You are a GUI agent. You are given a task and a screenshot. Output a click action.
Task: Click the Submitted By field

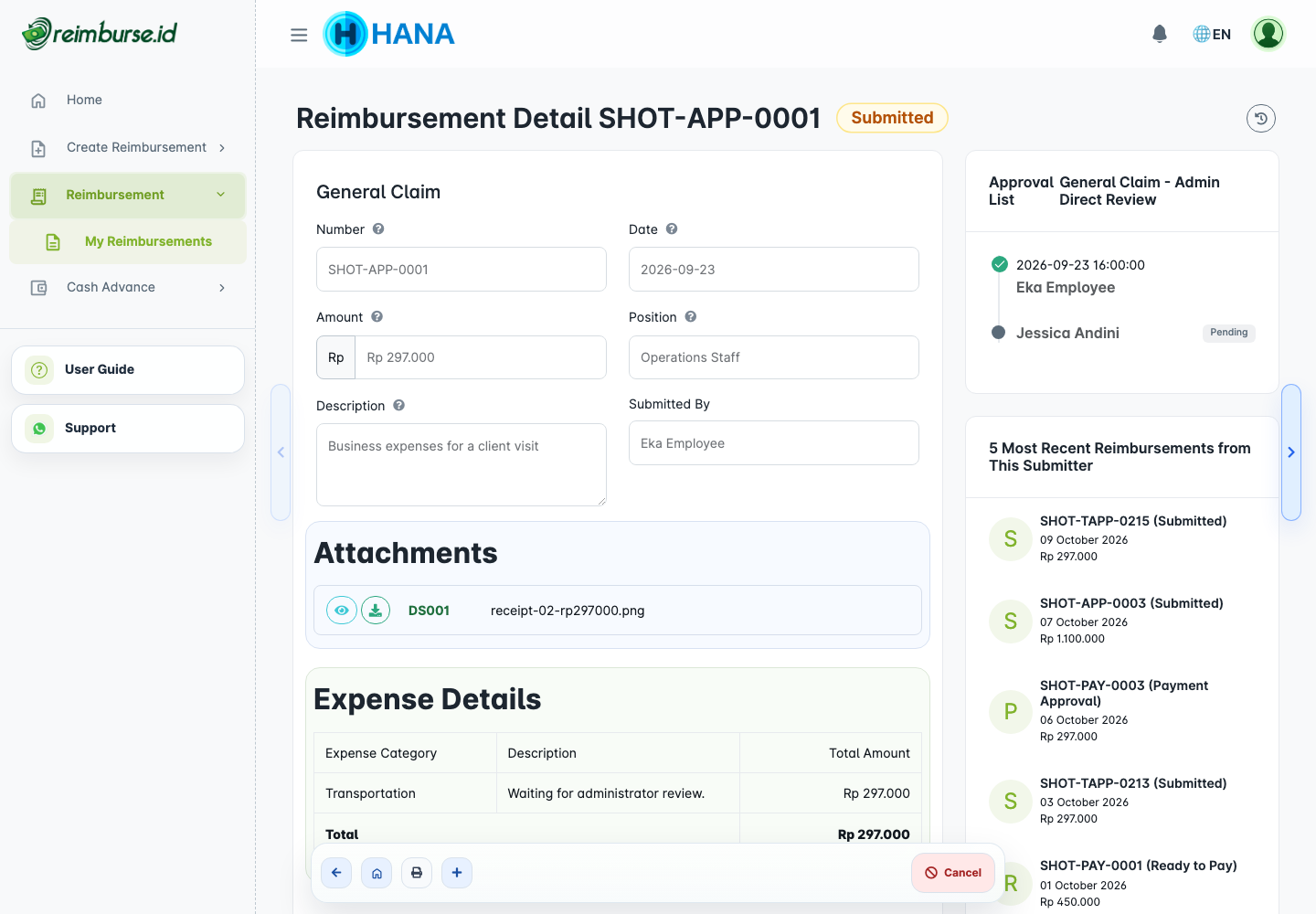774,443
